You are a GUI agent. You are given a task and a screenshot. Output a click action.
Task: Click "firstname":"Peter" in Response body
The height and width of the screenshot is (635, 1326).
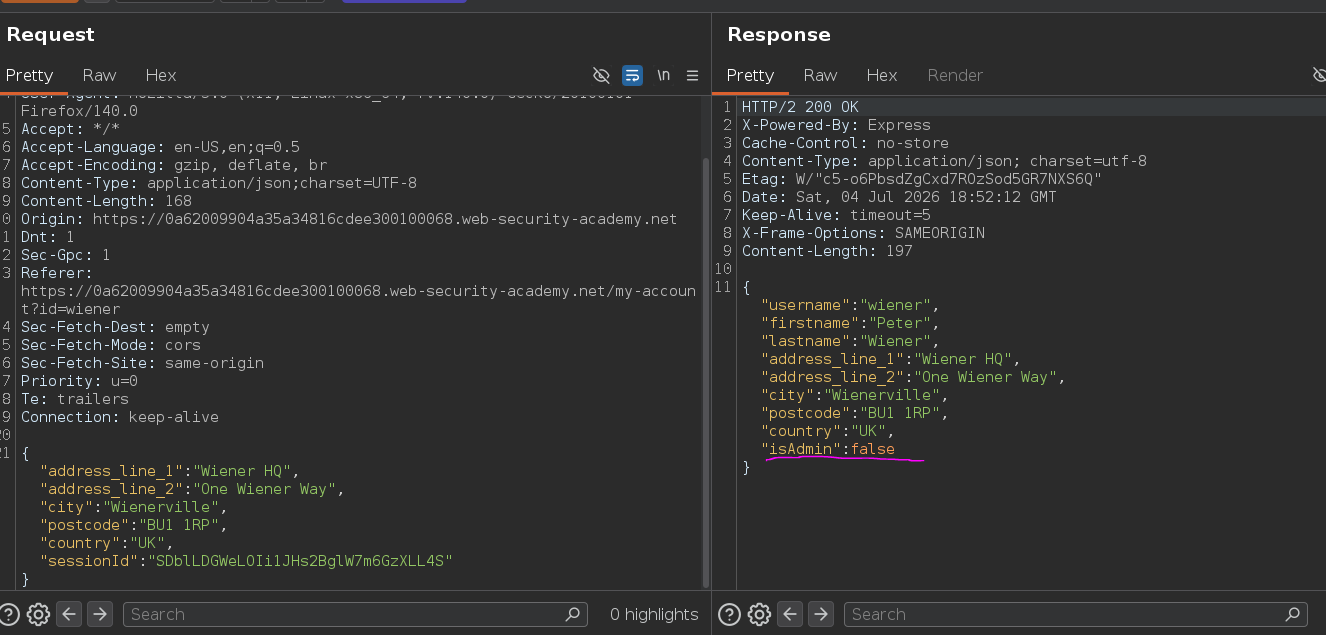coord(850,323)
